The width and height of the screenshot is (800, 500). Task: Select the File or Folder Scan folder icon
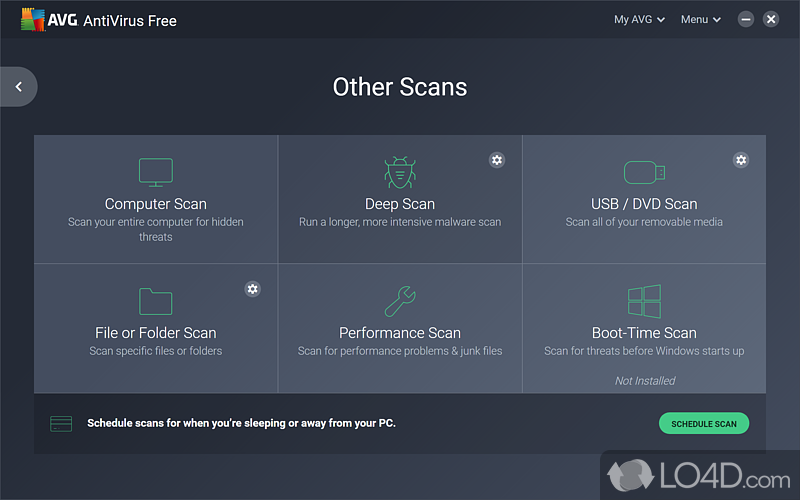point(156,302)
